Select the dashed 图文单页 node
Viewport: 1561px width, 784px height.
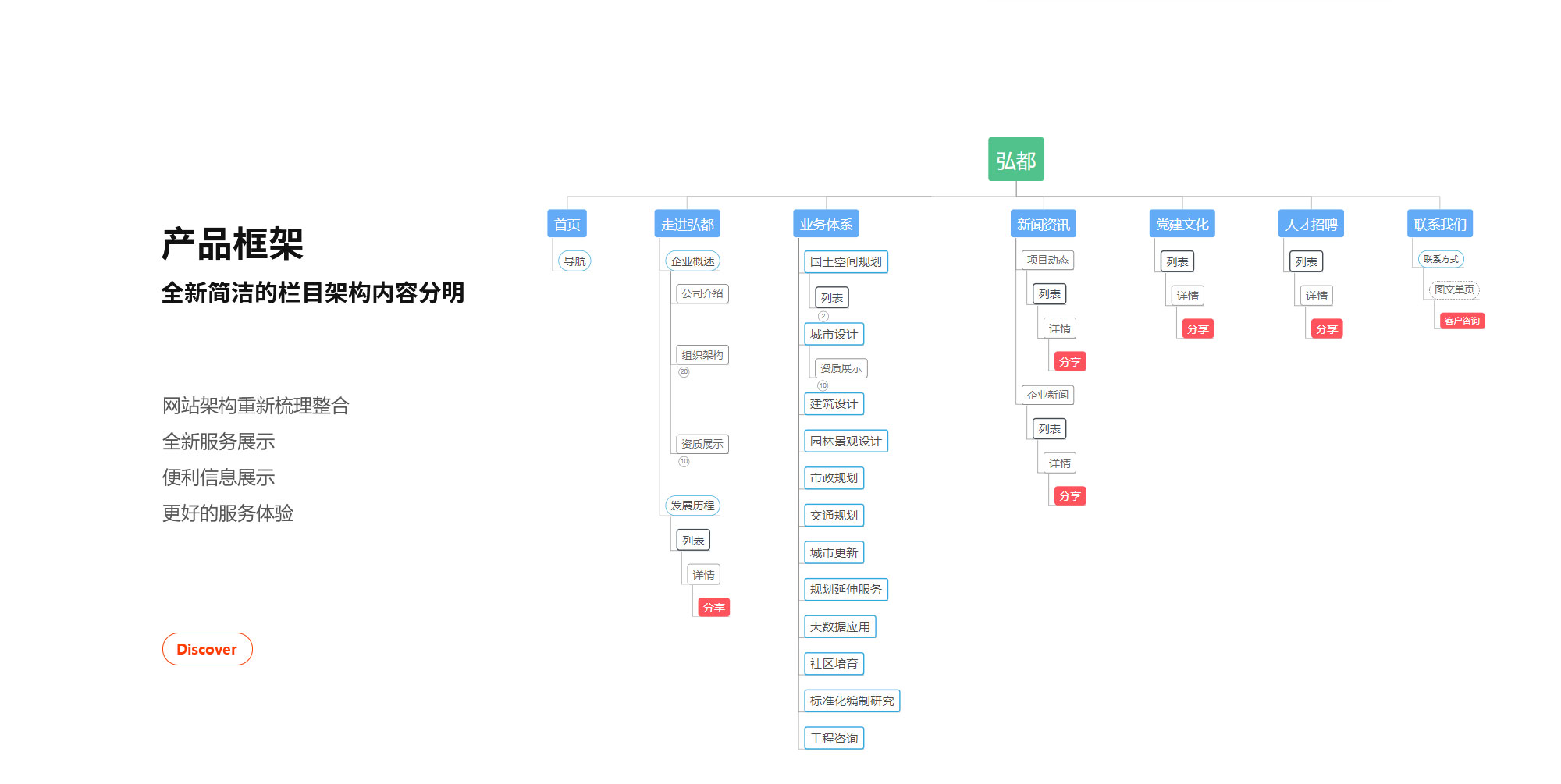[x=1454, y=289]
